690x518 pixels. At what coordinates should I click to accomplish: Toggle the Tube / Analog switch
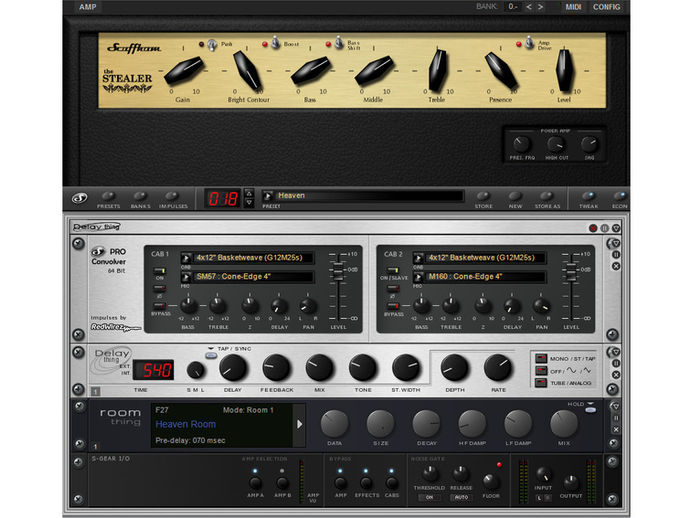coord(541,383)
